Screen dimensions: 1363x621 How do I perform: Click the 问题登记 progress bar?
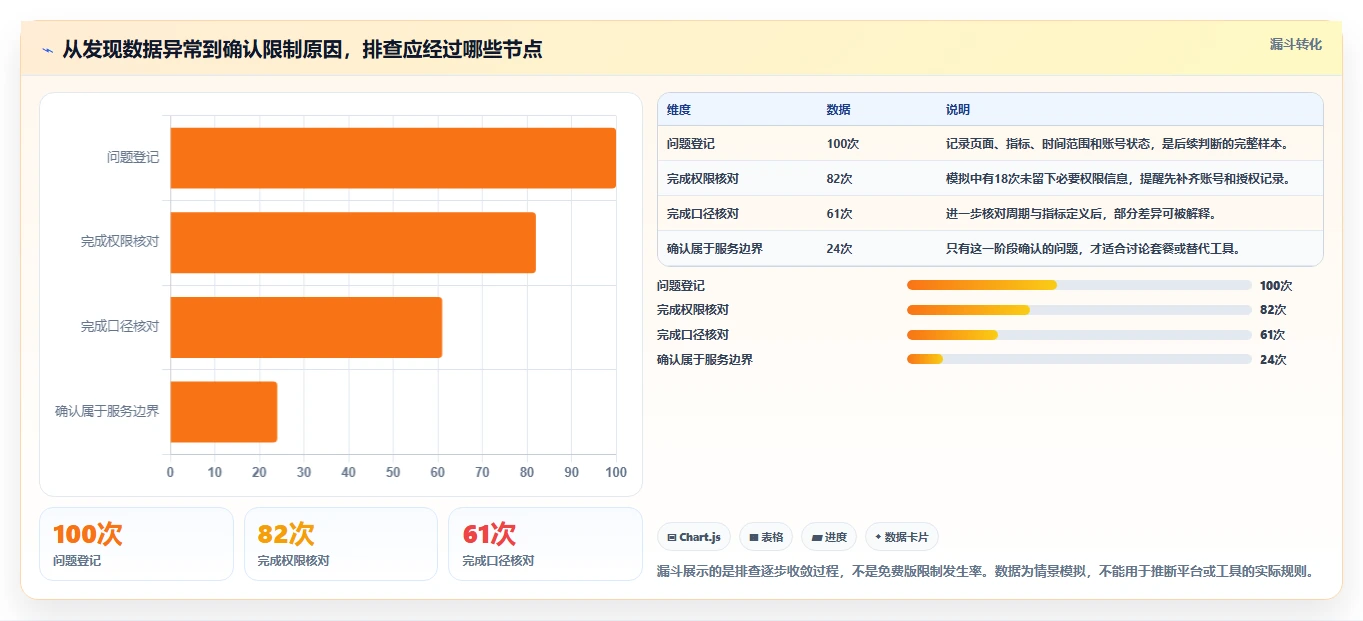(1079, 285)
